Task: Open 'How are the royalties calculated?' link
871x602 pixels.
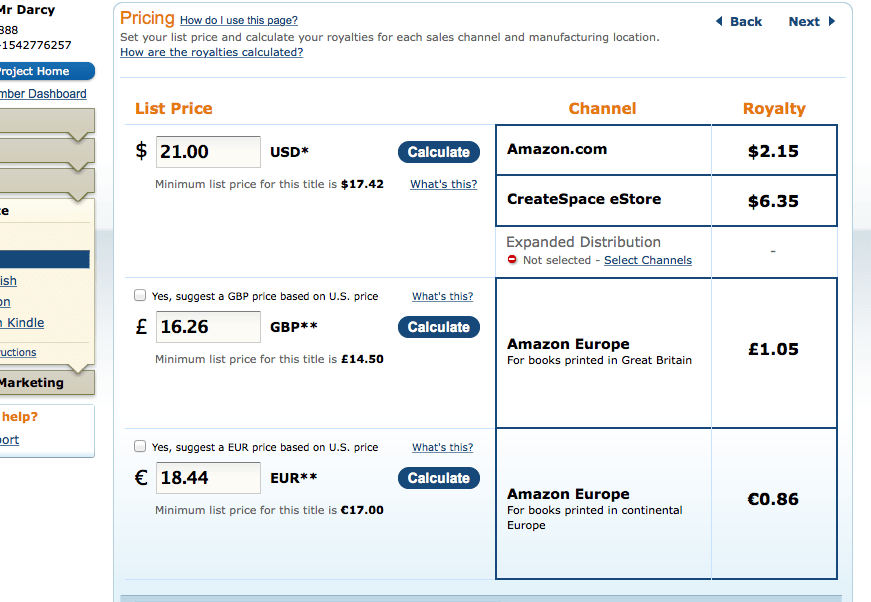Action: (211, 52)
